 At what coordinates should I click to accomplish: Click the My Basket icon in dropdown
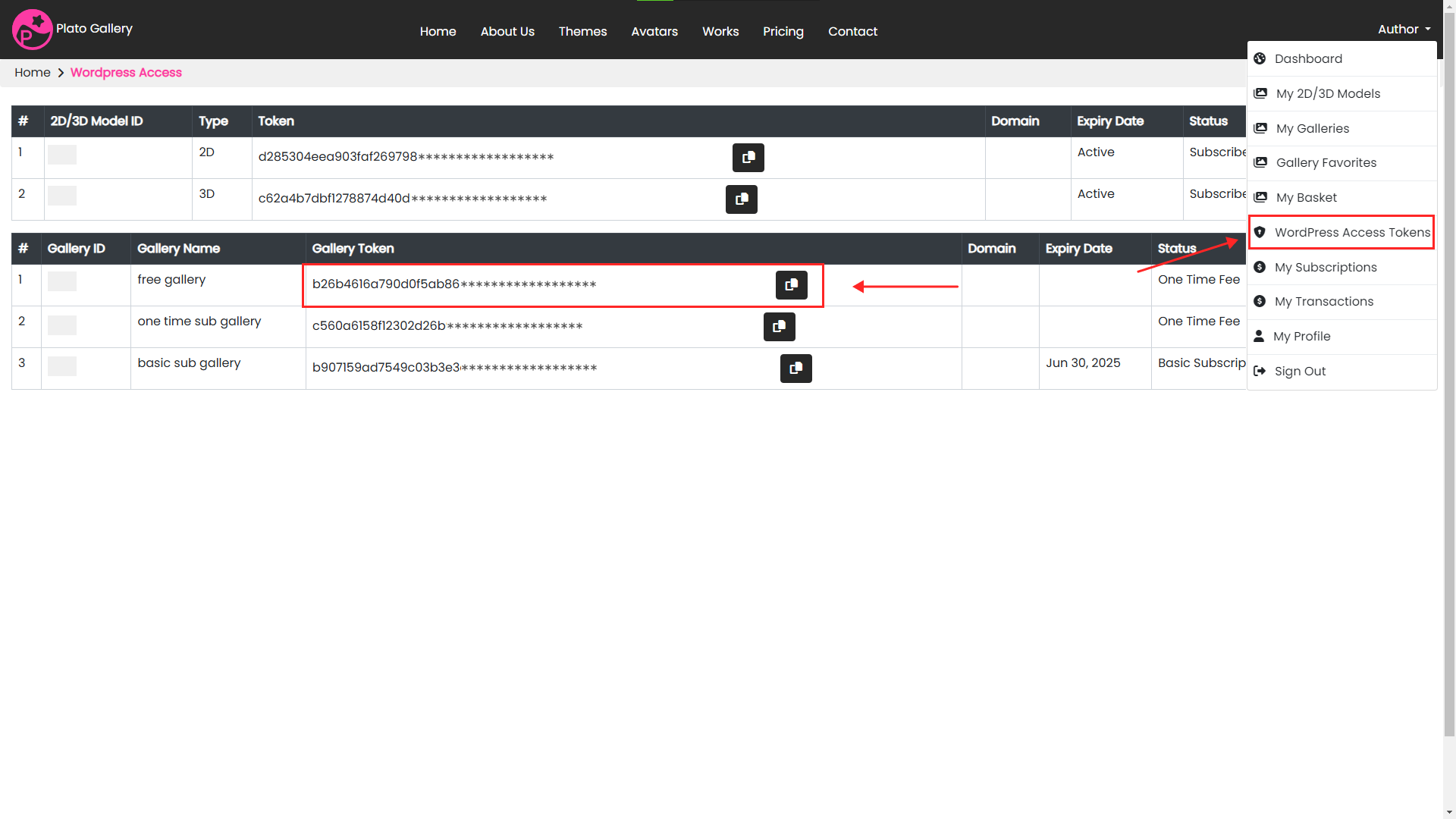[1261, 197]
